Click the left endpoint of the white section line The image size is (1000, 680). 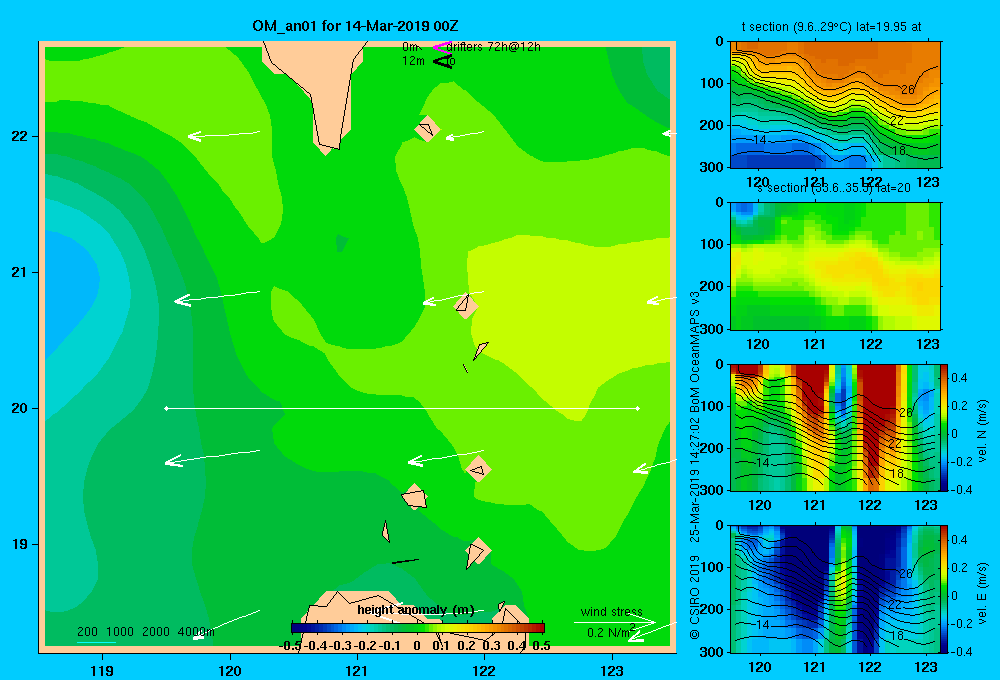click(x=166, y=408)
